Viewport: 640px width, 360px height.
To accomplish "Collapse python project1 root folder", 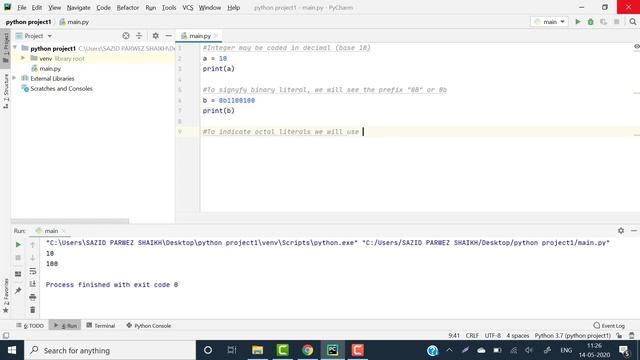I will click(x=15, y=48).
